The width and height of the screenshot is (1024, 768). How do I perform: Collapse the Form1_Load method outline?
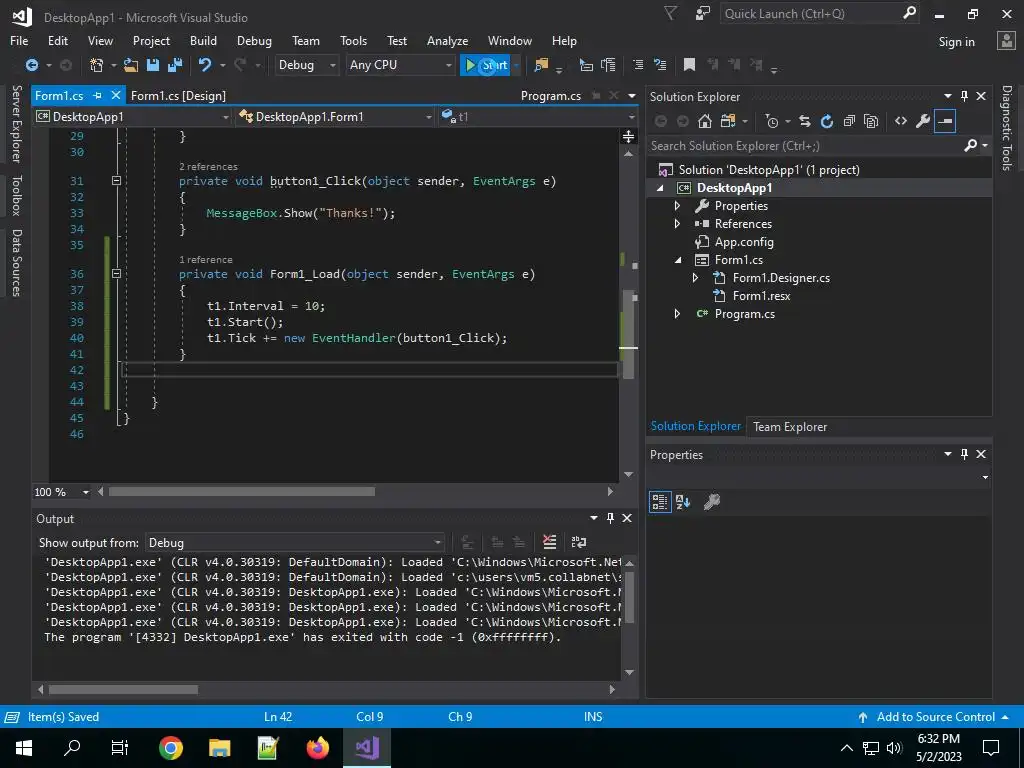point(116,274)
